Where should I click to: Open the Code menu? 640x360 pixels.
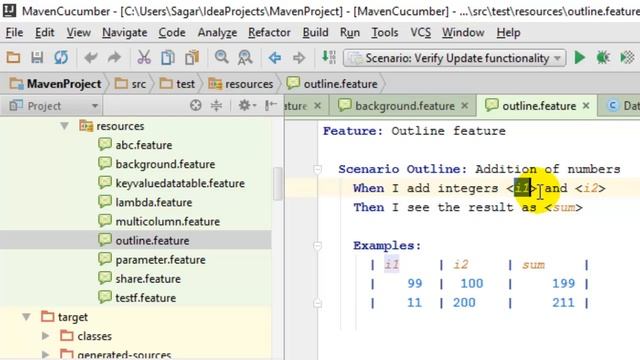pyautogui.click(x=172, y=33)
